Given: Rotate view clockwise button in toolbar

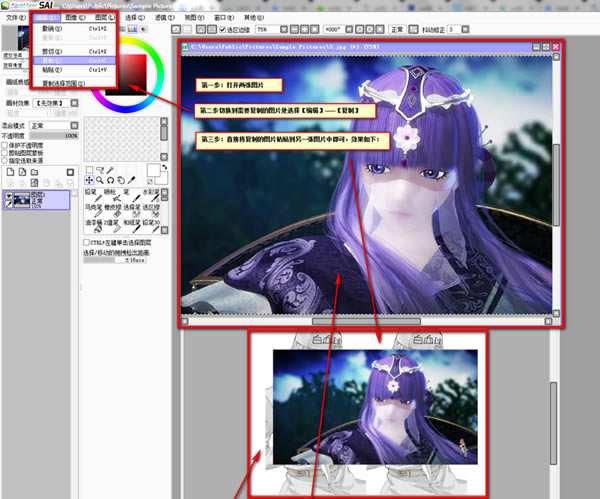Looking at the screenshot, I should point(370,29).
